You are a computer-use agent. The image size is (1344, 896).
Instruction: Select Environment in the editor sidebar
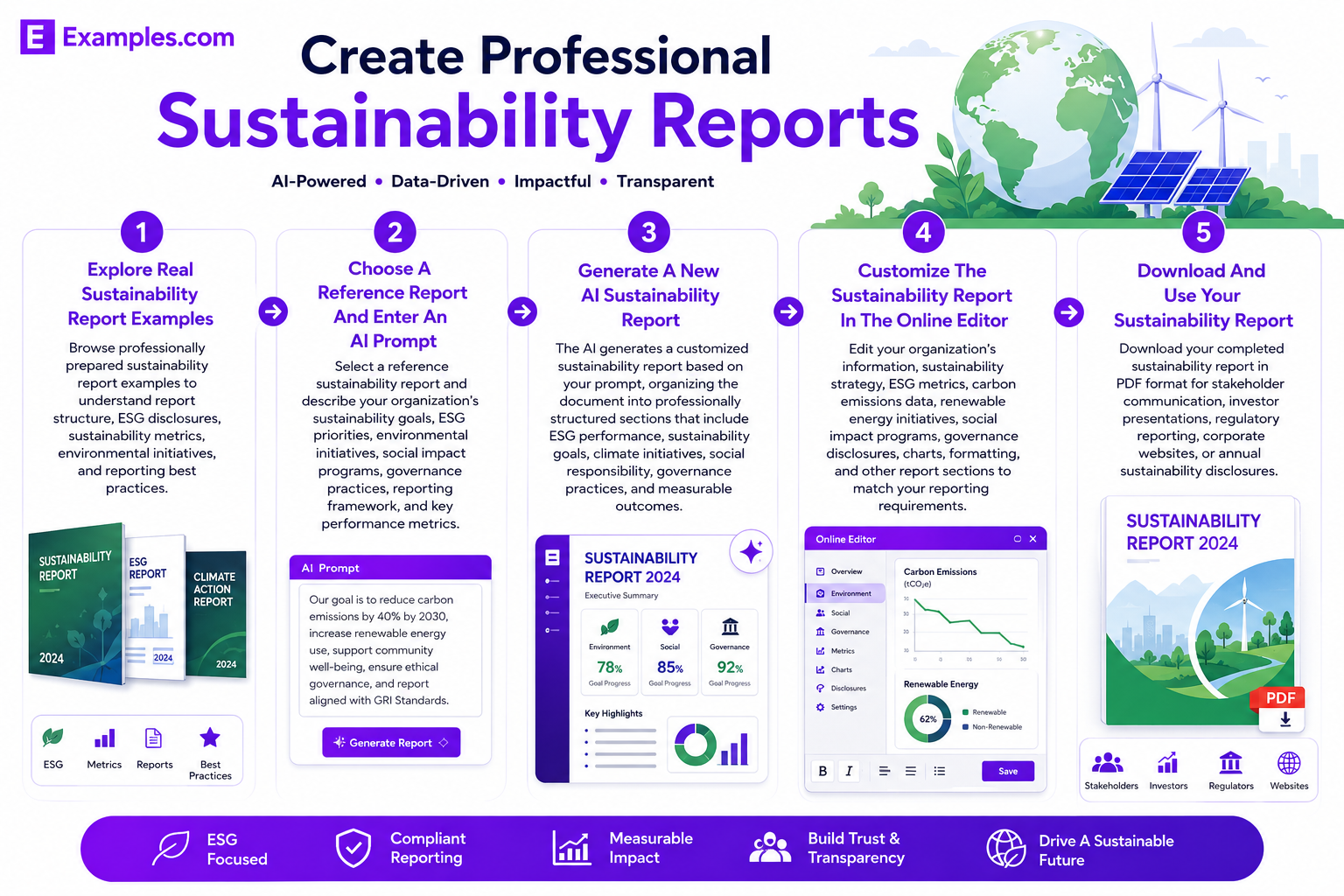844,593
